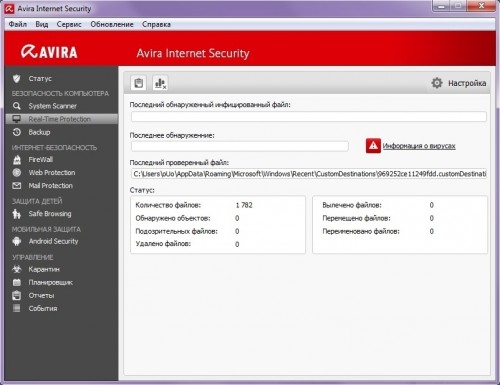The width and height of the screenshot is (500, 385).
Task: Click the Обнаружено объектов label
Action: pos(173,218)
